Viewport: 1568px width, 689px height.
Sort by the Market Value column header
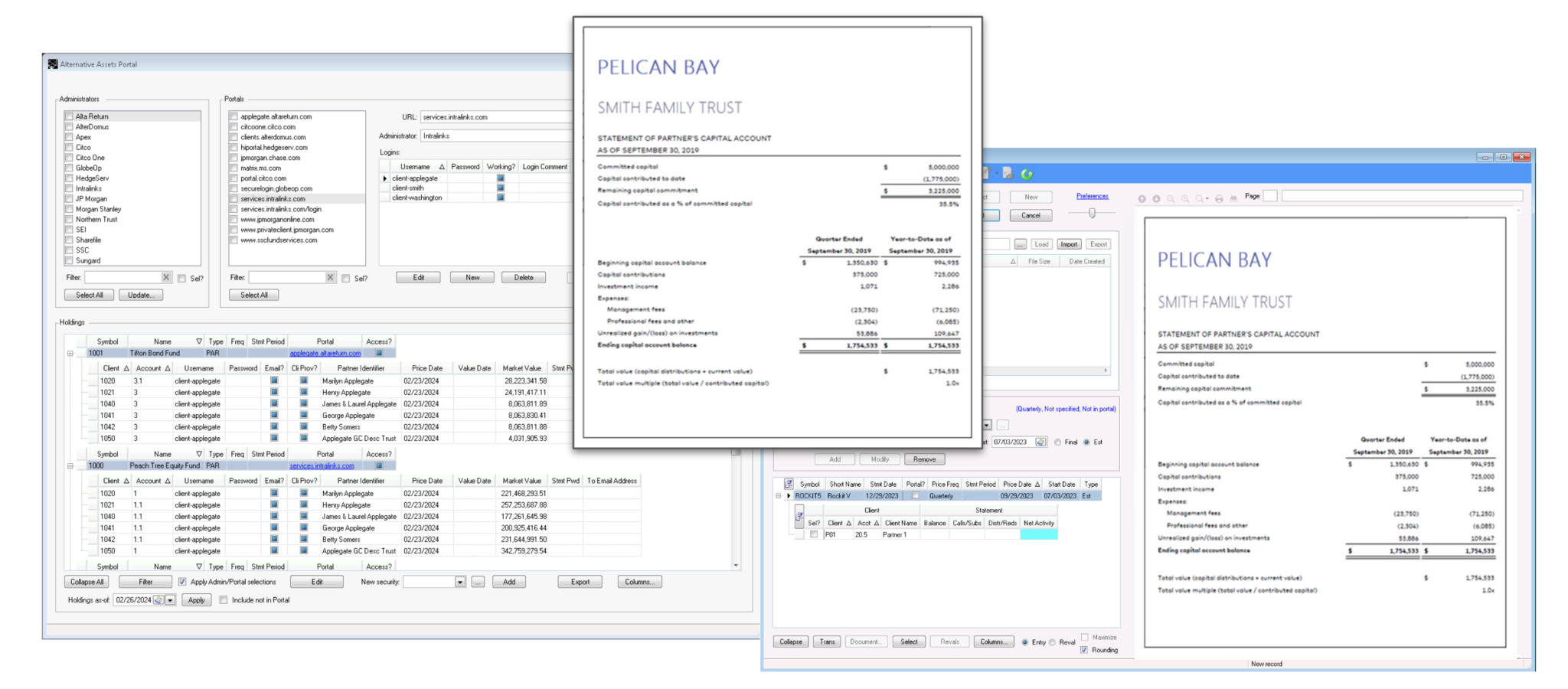pos(521,368)
